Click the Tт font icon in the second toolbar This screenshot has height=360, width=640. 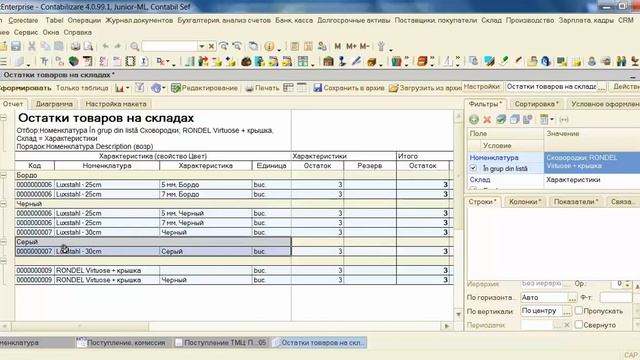tap(44, 61)
